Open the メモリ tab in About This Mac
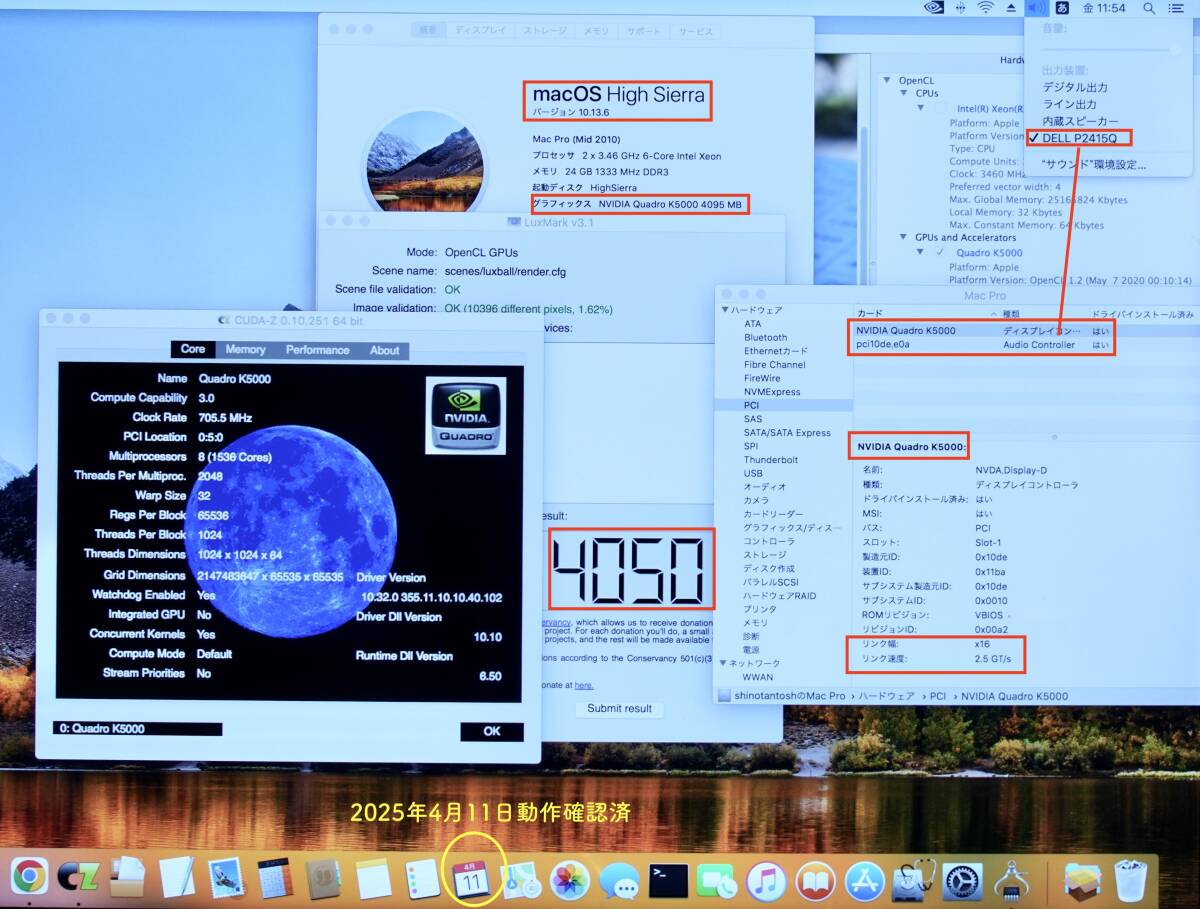This screenshot has height=909, width=1200. pyautogui.click(x=597, y=31)
